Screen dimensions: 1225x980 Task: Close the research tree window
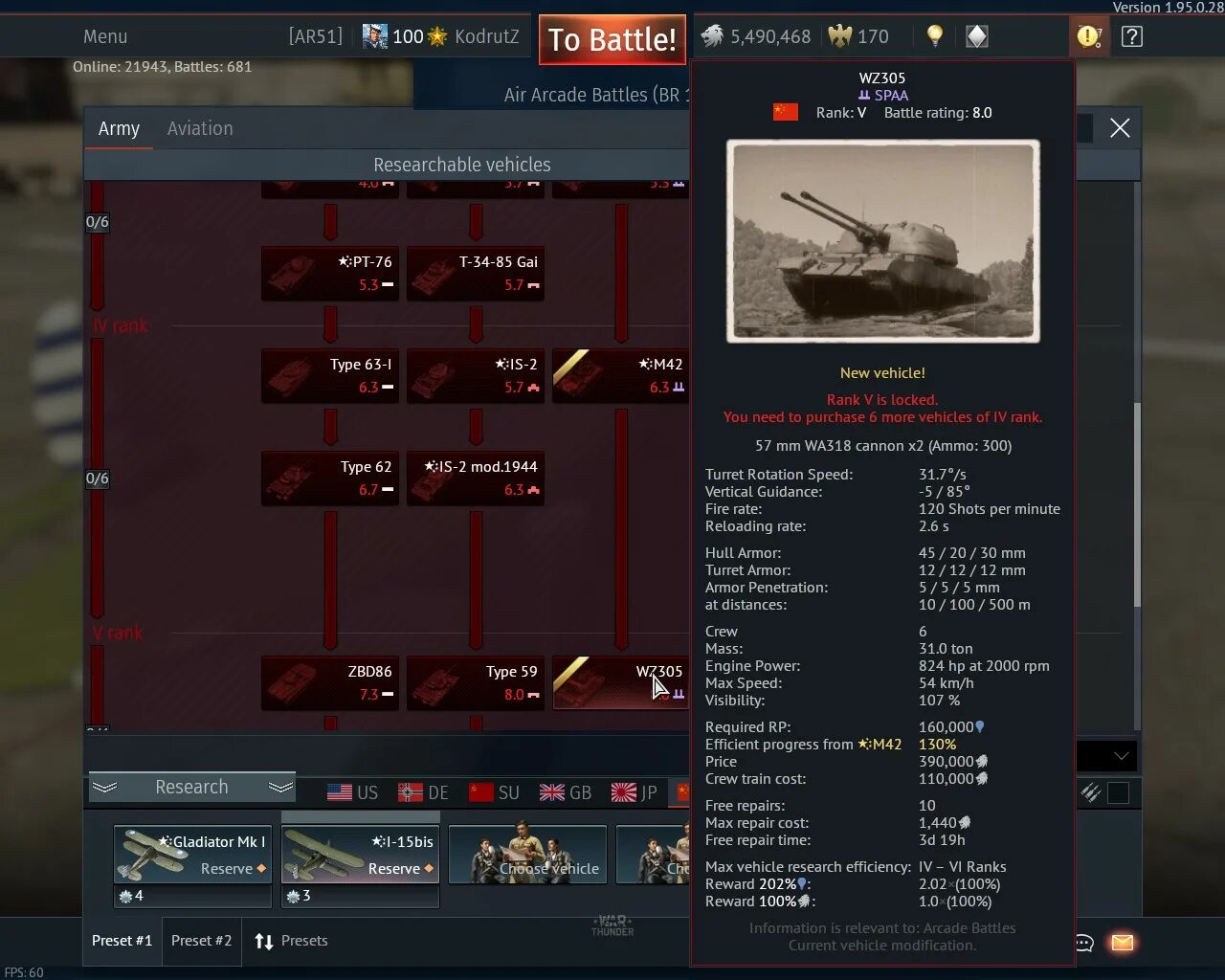[1120, 128]
